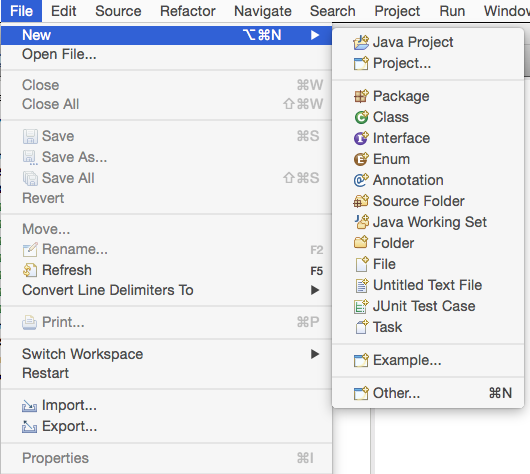
Task: Click the Import icon
Action: click(x=29, y=406)
